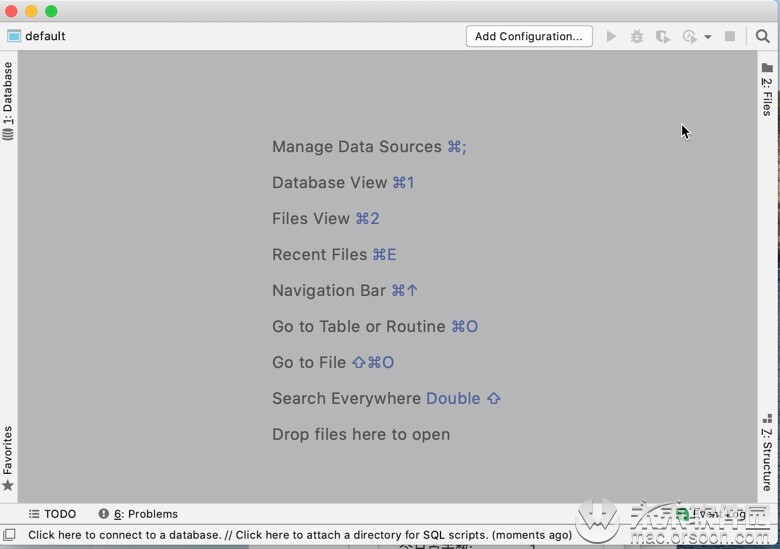
Task: Click the Run play icon in toolbar
Action: click(x=611, y=36)
